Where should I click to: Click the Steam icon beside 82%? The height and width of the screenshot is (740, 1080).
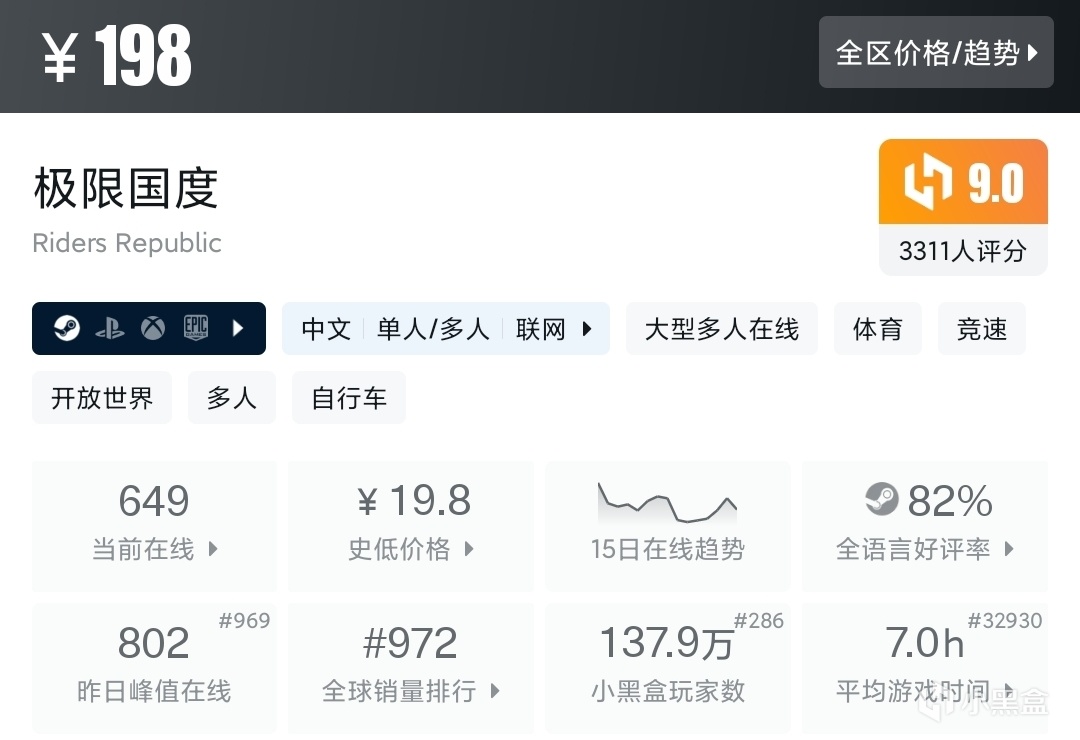click(x=881, y=499)
